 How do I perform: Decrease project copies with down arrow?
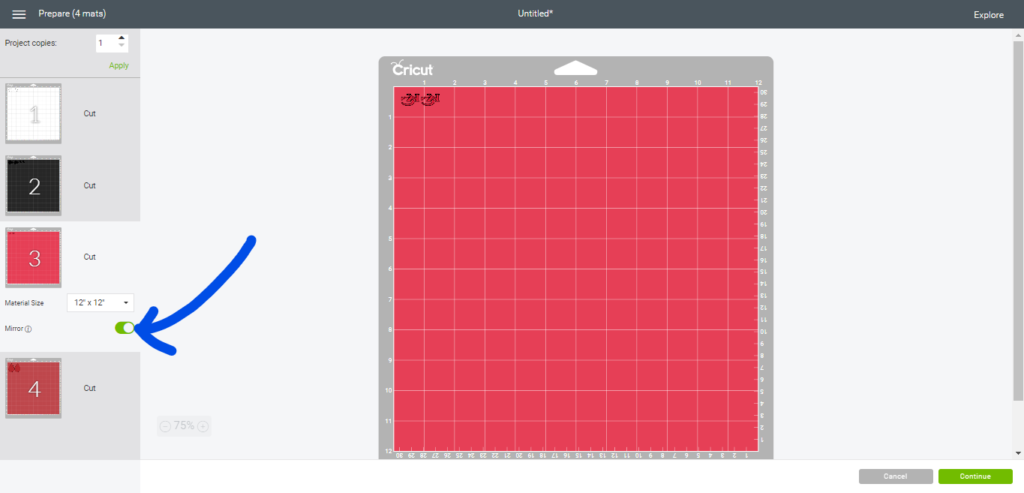click(x=122, y=47)
